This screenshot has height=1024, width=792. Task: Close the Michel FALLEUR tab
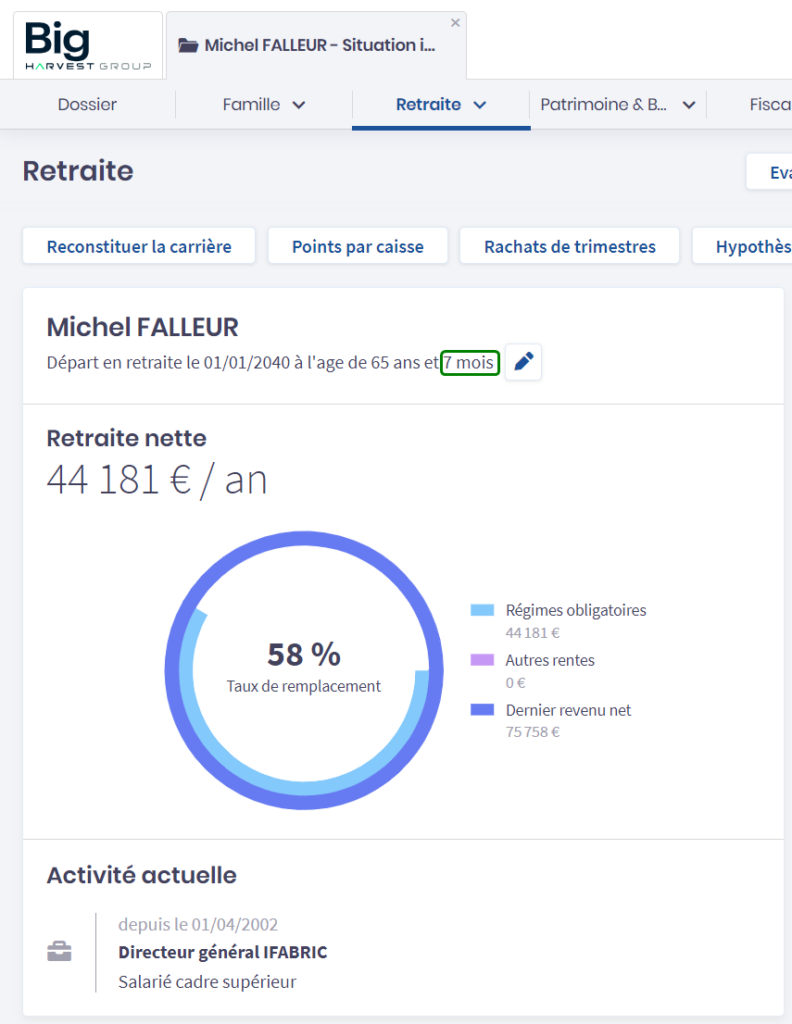click(455, 22)
